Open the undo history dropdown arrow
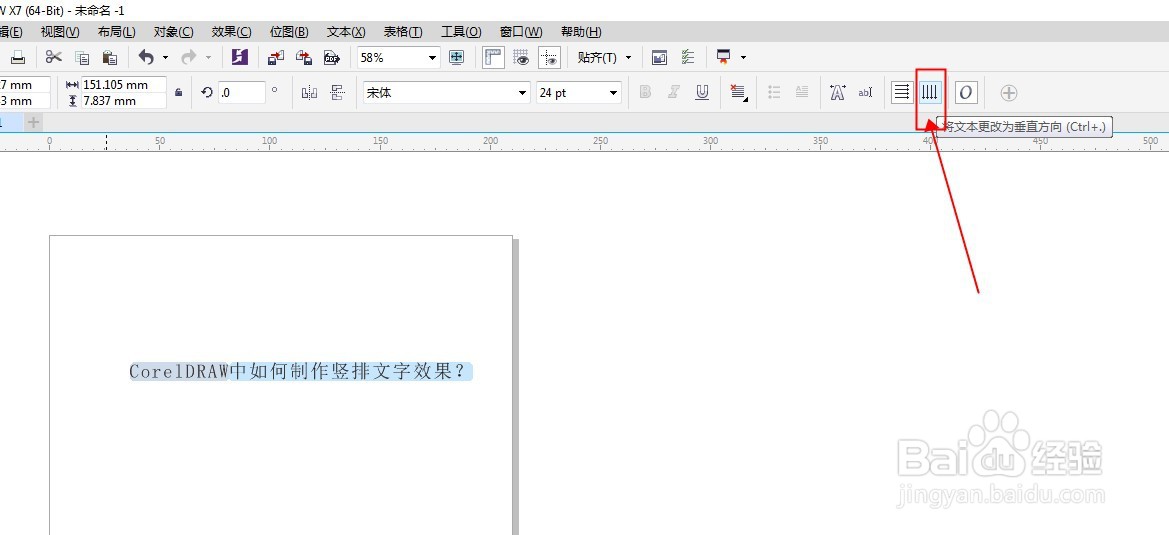 166,57
